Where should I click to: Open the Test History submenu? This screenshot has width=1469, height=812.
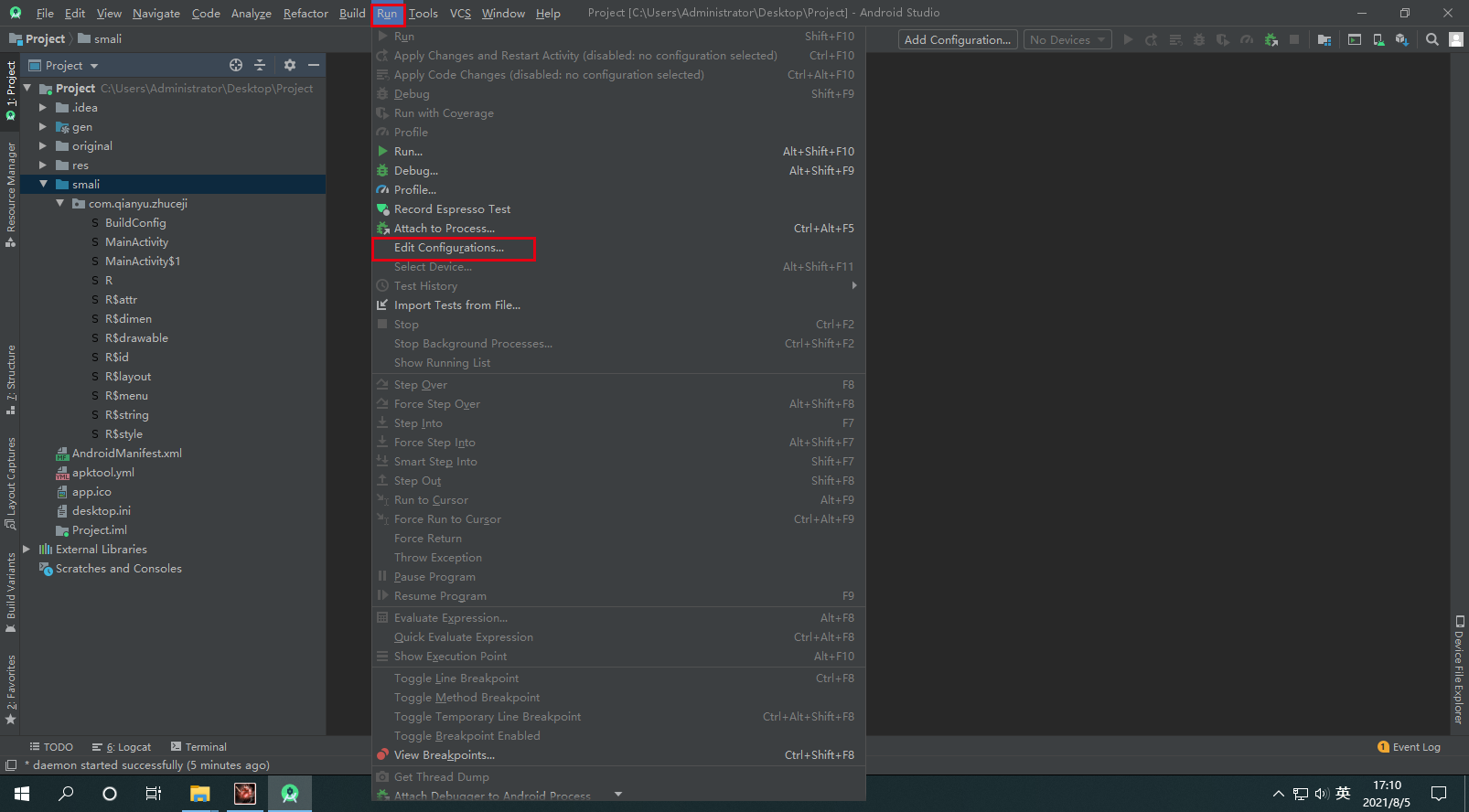coord(618,286)
